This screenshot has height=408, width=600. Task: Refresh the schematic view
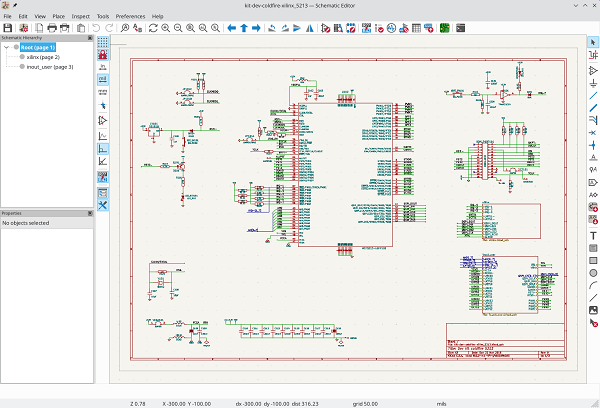pos(153,28)
